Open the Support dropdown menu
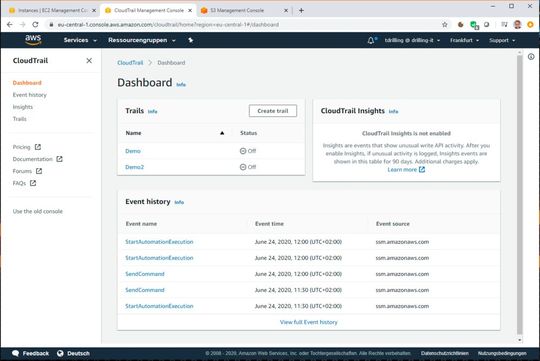Screen dimensions: 540x361 point(502,40)
